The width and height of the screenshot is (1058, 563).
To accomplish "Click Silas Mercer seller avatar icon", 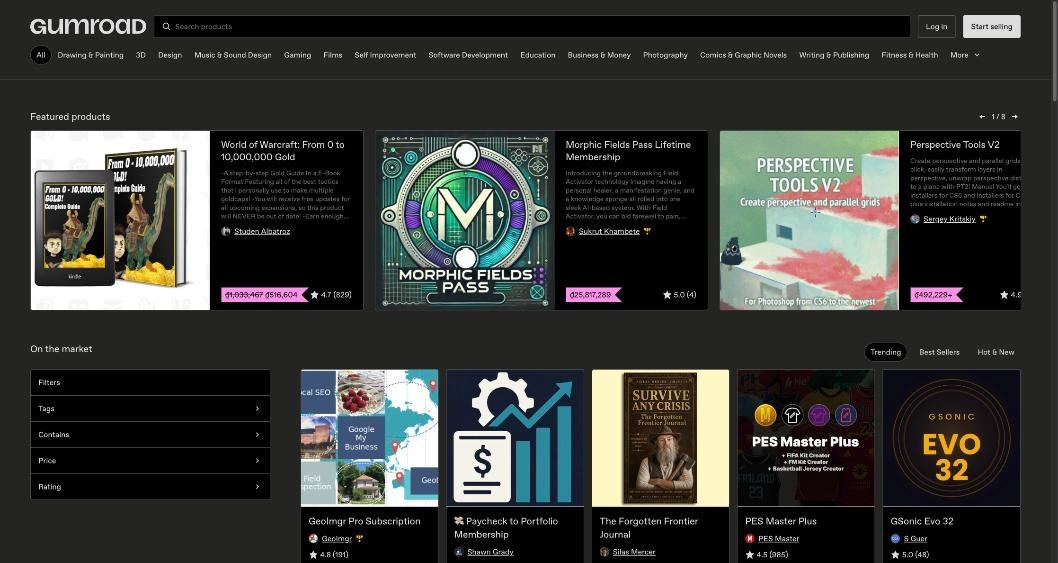I will pos(605,552).
